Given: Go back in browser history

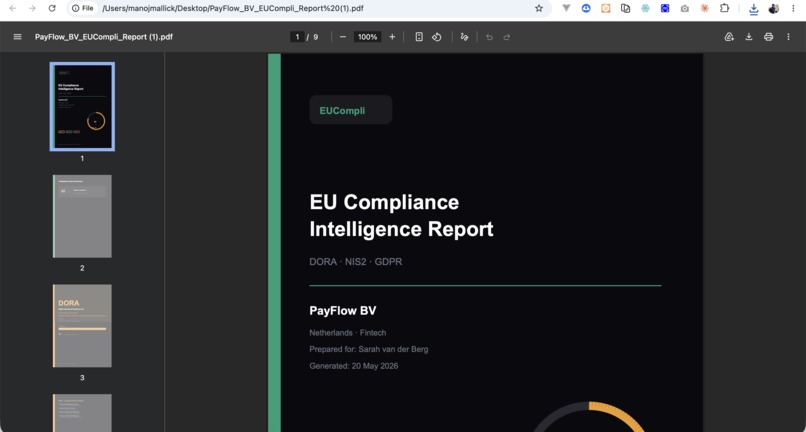Looking at the screenshot, I should click(13, 8).
